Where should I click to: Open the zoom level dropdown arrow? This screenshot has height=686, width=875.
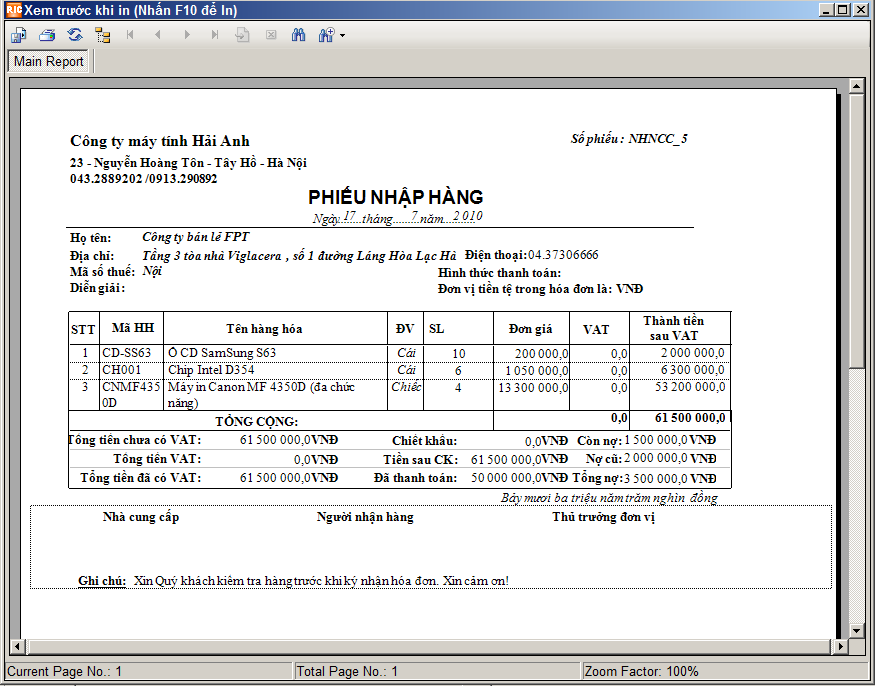click(342, 36)
